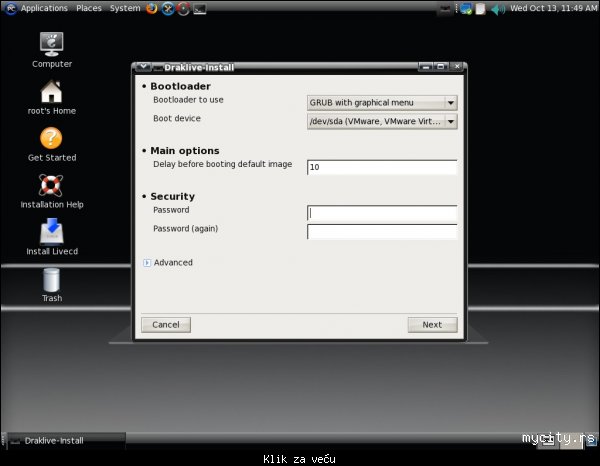Image resolution: width=600 pixels, height=466 pixels.
Task: Open the System menu
Action: coord(125,8)
